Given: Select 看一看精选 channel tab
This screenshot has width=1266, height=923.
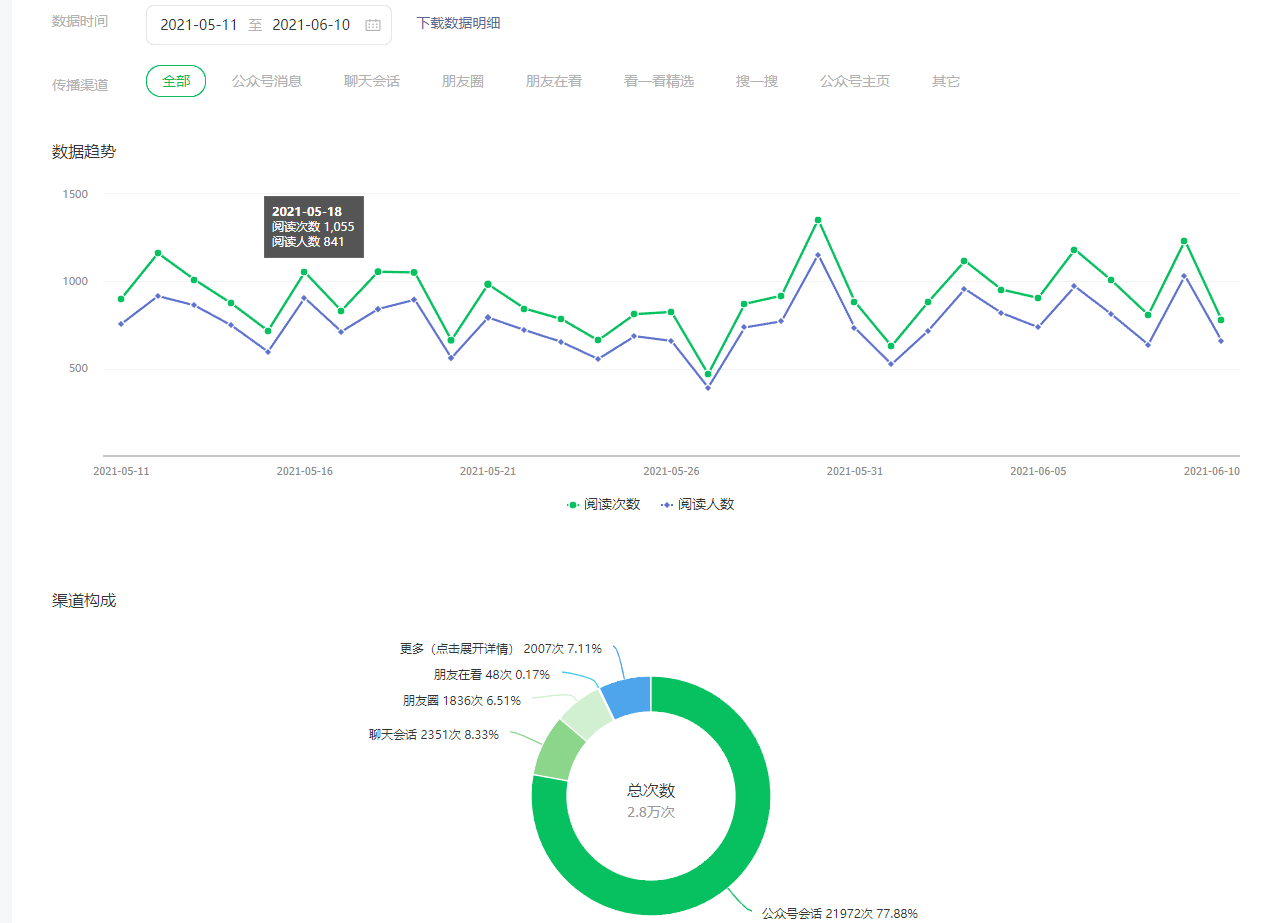Looking at the screenshot, I should coord(659,81).
